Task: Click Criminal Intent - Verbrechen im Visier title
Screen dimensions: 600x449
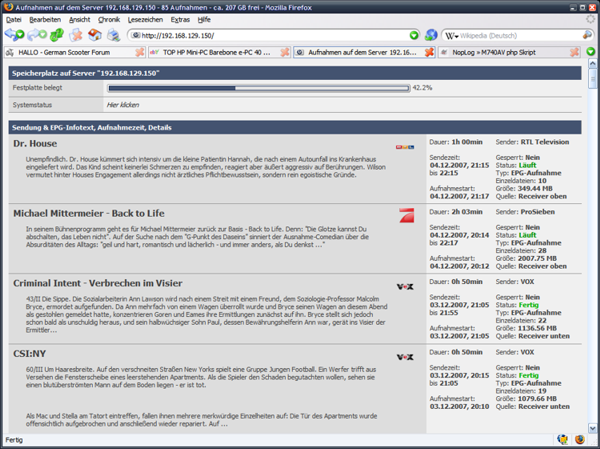Action: tap(98, 283)
